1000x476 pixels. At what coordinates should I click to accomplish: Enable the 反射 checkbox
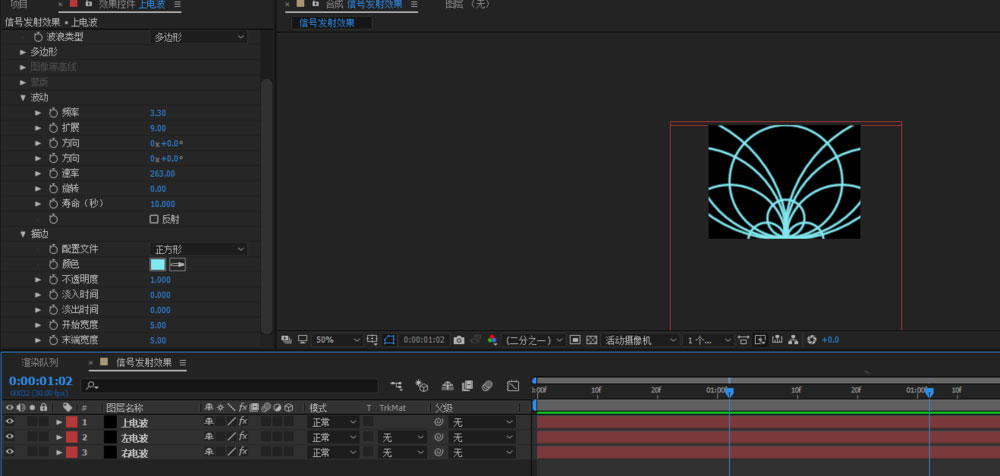pos(154,218)
